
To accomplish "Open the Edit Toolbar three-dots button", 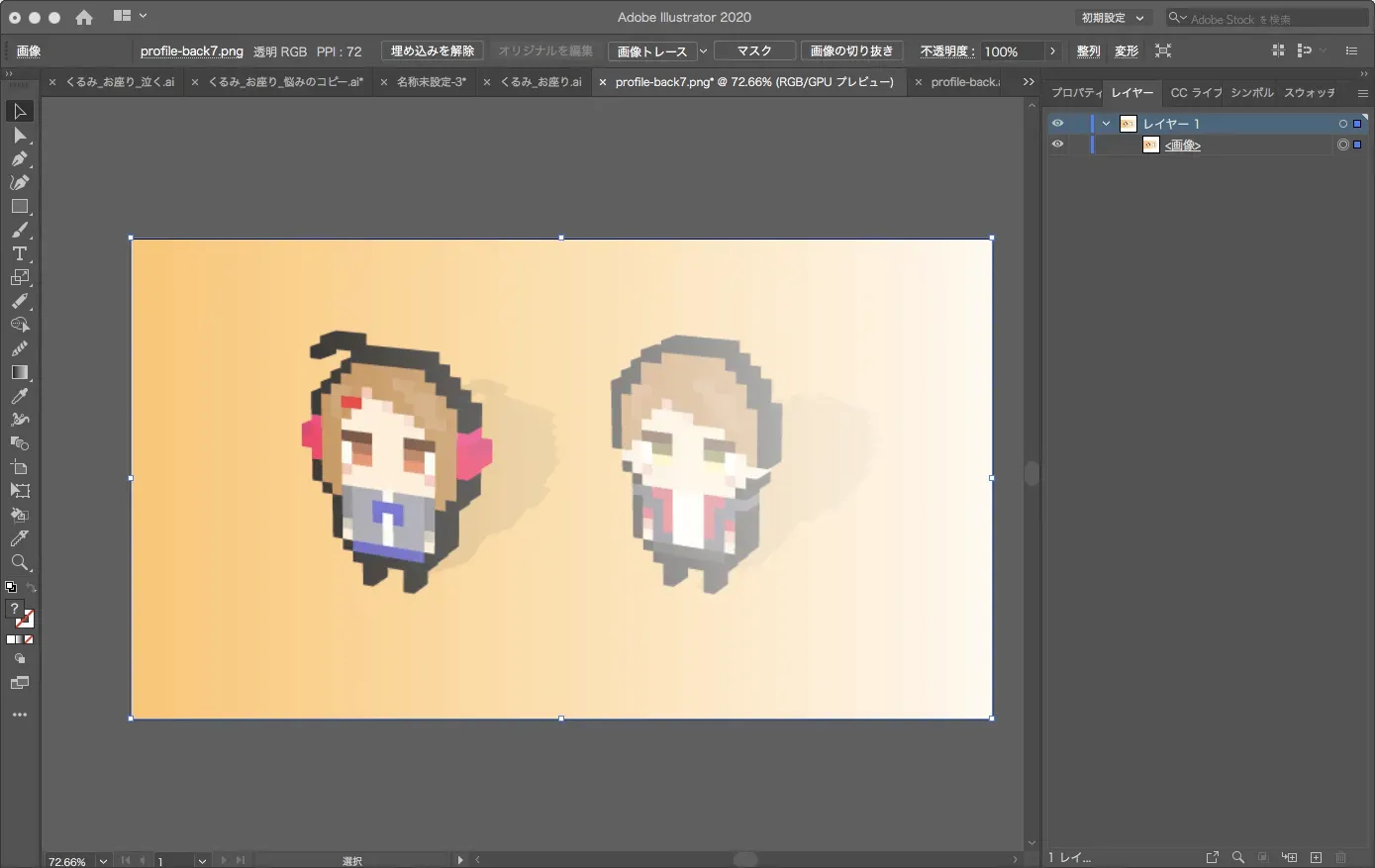I will pyautogui.click(x=19, y=715).
